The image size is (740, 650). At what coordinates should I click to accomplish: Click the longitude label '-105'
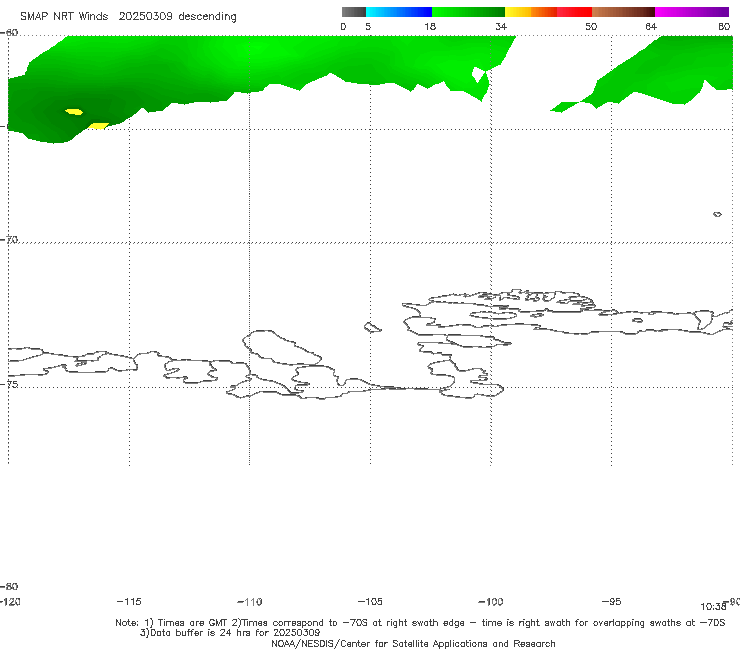(370, 601)
